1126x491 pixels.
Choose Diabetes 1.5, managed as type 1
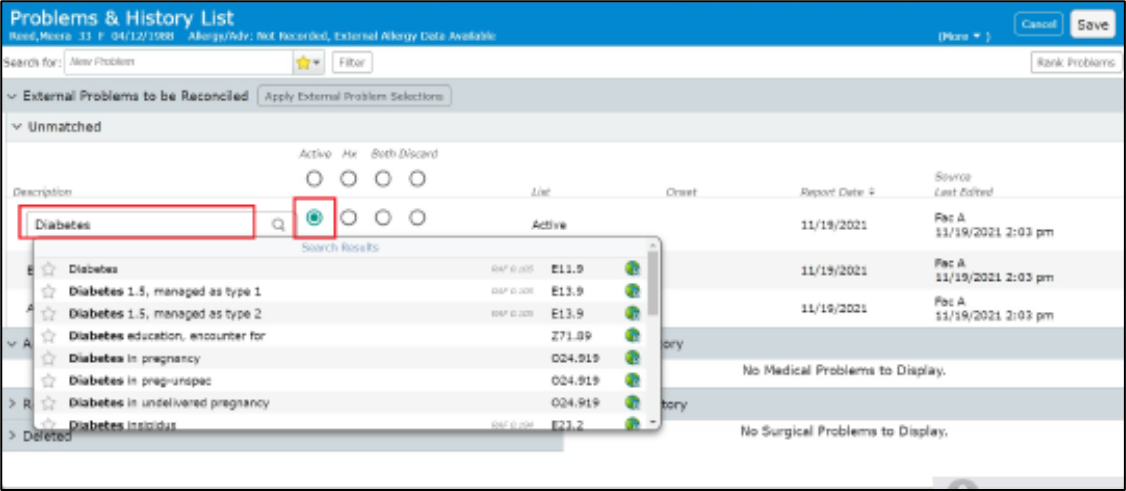(x=164, y=291)
